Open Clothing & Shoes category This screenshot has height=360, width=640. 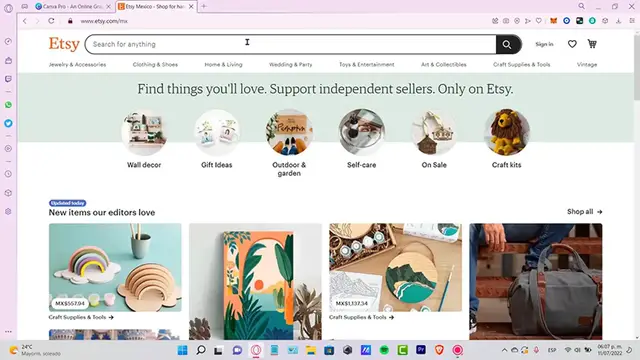[155, 64]
